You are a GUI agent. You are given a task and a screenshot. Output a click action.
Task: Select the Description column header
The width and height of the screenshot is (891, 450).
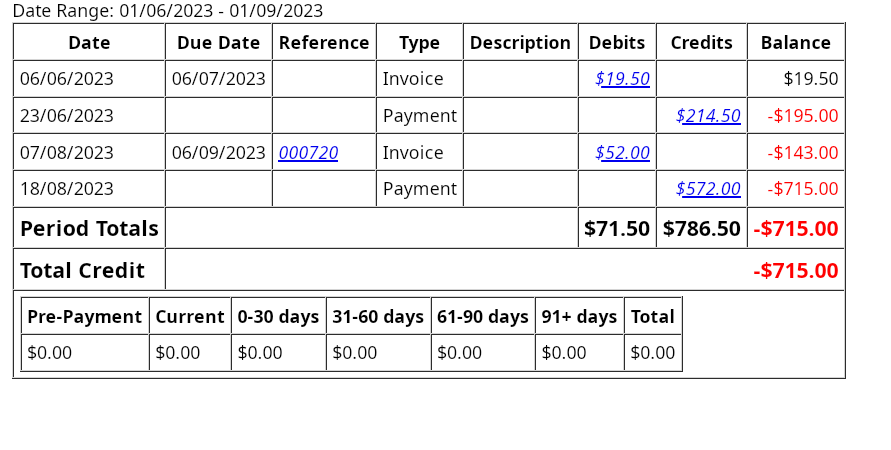pyautogui.click(x=520, y=43)
